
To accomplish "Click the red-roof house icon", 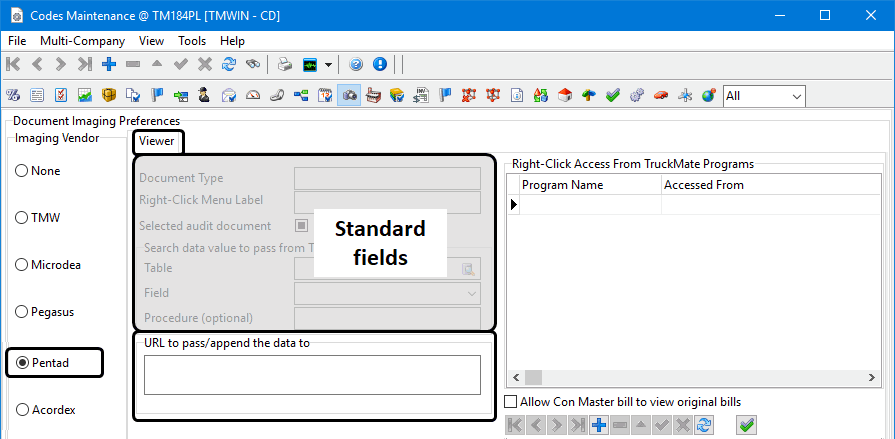I will (565, 96).
